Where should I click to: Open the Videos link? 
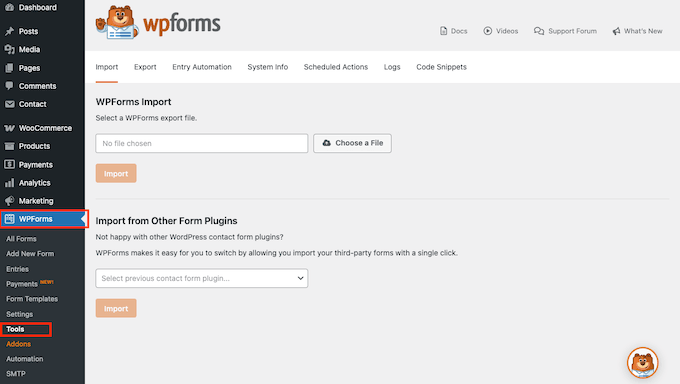pos(501,31)
